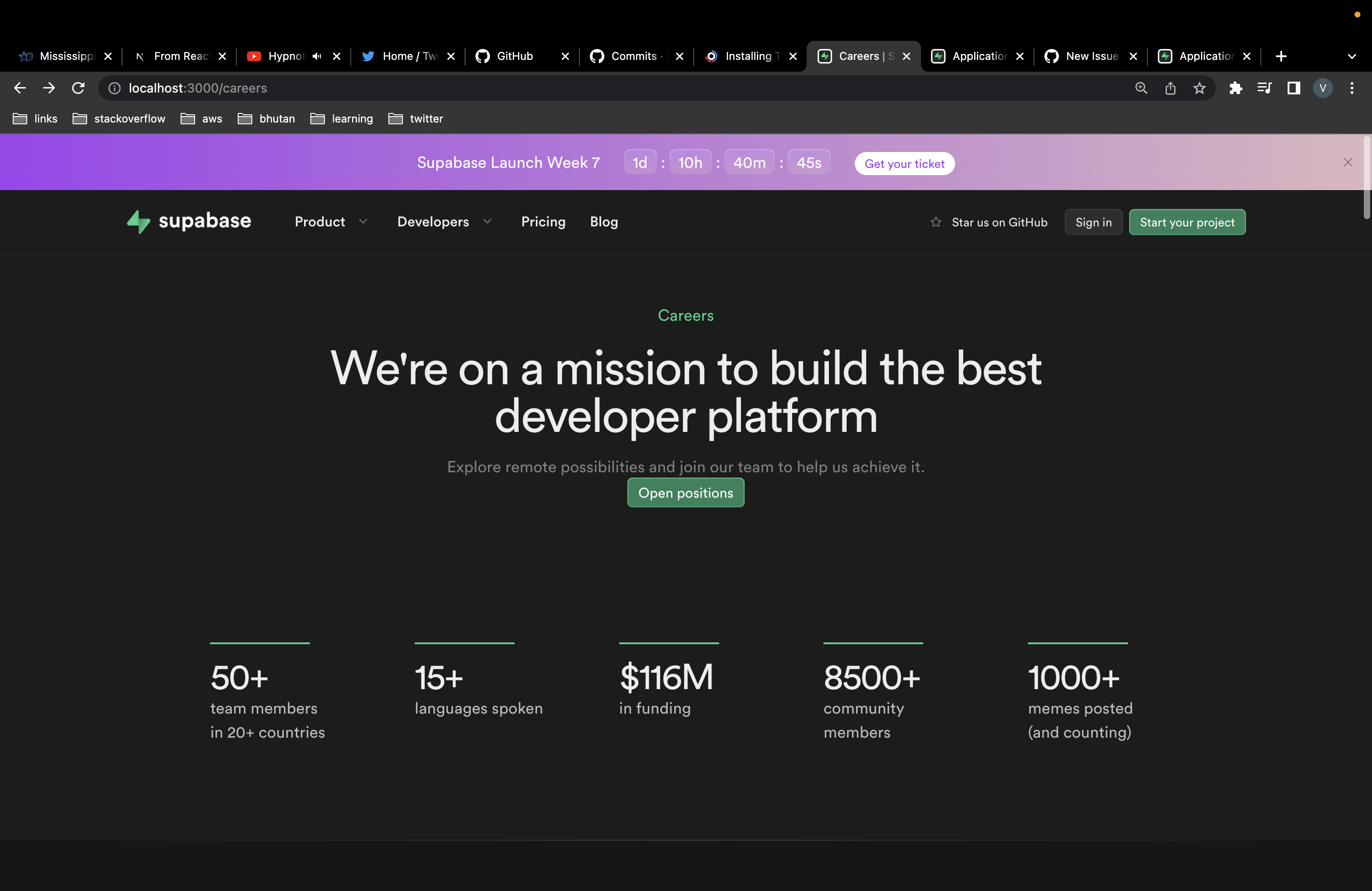This screenshot has width=1372, height=891.
Task: Open the Product dropdown menu
Action: (330, 222)
